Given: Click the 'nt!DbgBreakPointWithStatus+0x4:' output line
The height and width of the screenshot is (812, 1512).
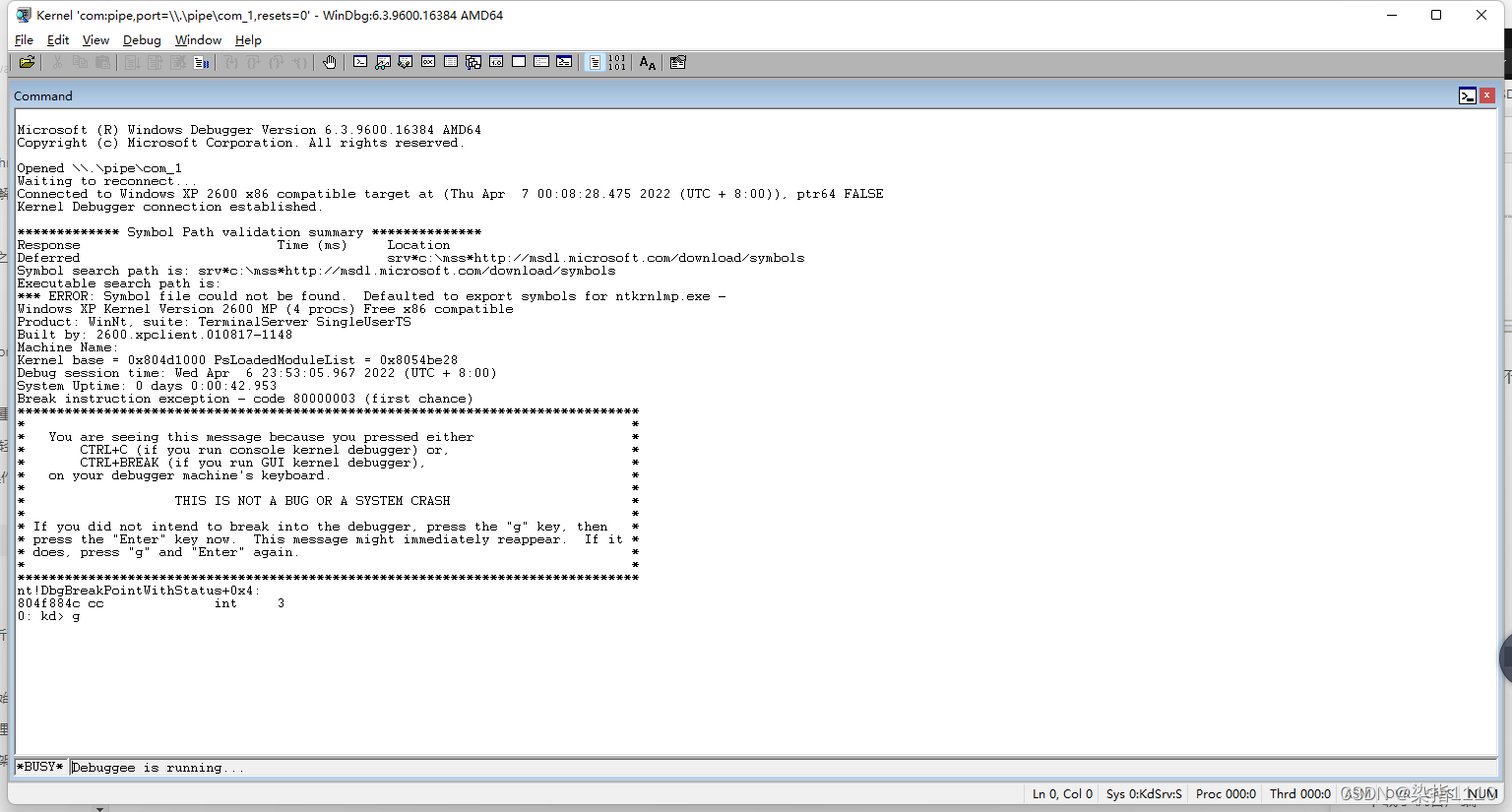Looking at the screenshot, I should (139, 591).
